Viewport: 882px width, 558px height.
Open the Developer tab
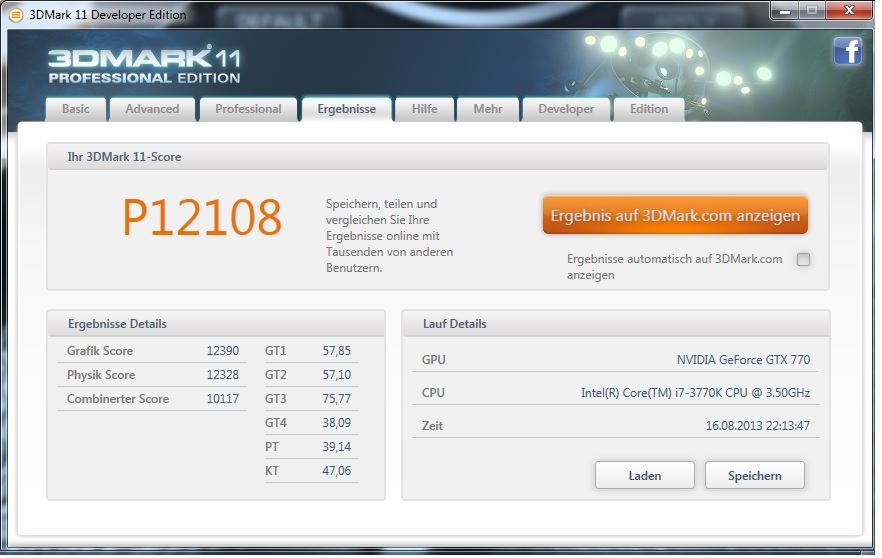[566, 109]
